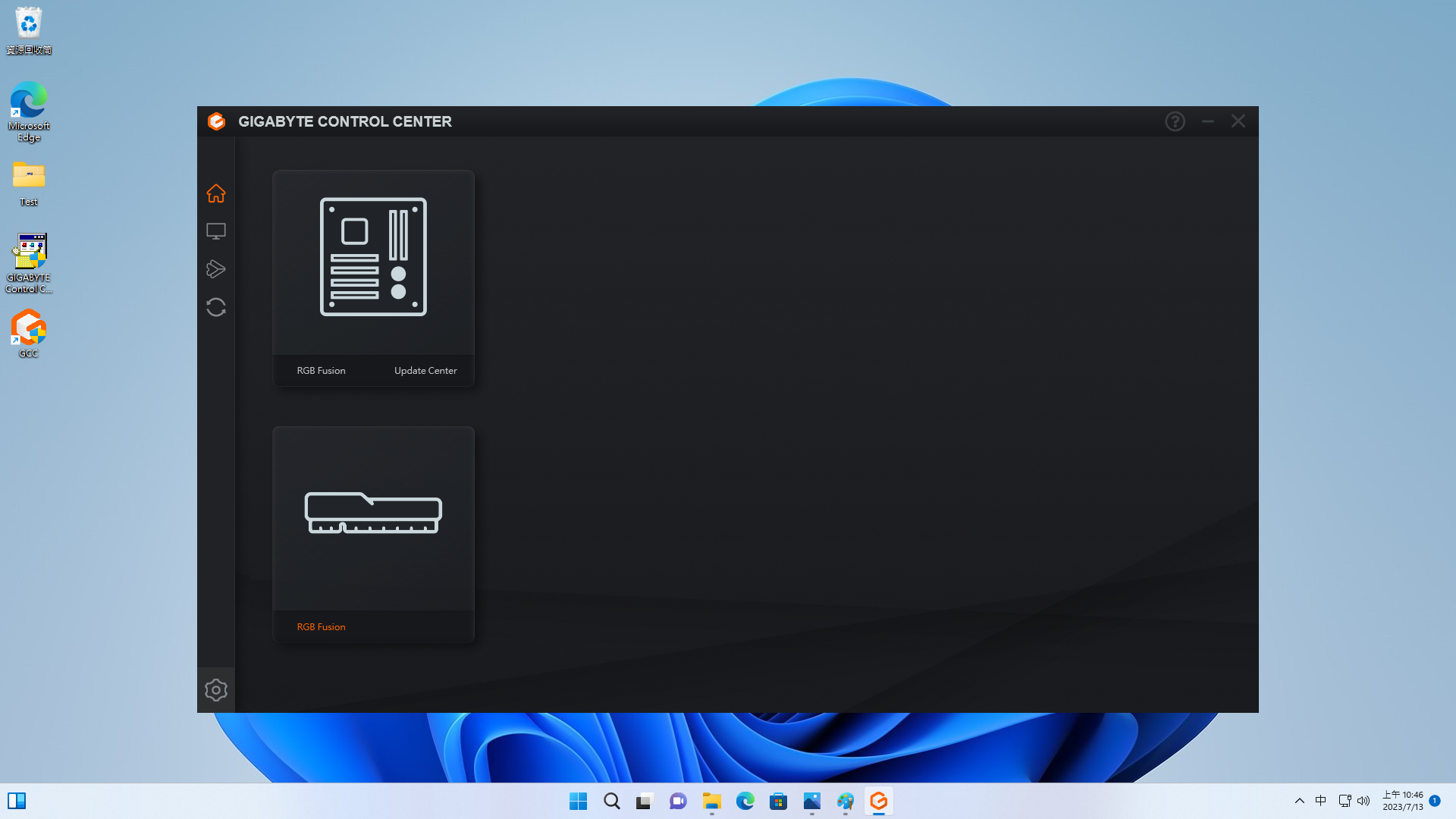
Task: Open settings gear in GIGABYTE sidebar
Action: 216,690
